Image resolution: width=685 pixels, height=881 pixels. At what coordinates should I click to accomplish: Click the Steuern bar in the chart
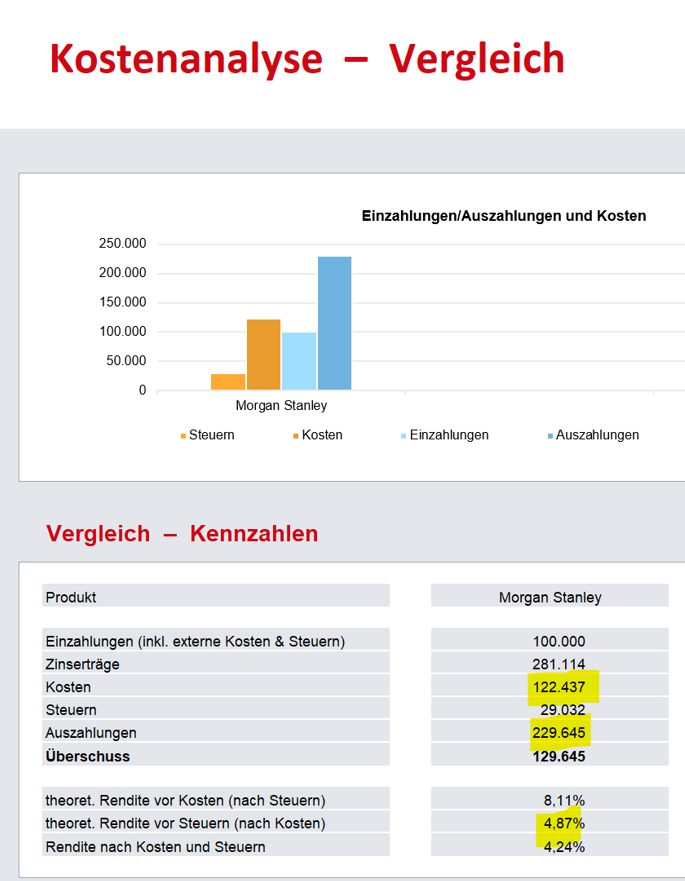click(228, 382)
